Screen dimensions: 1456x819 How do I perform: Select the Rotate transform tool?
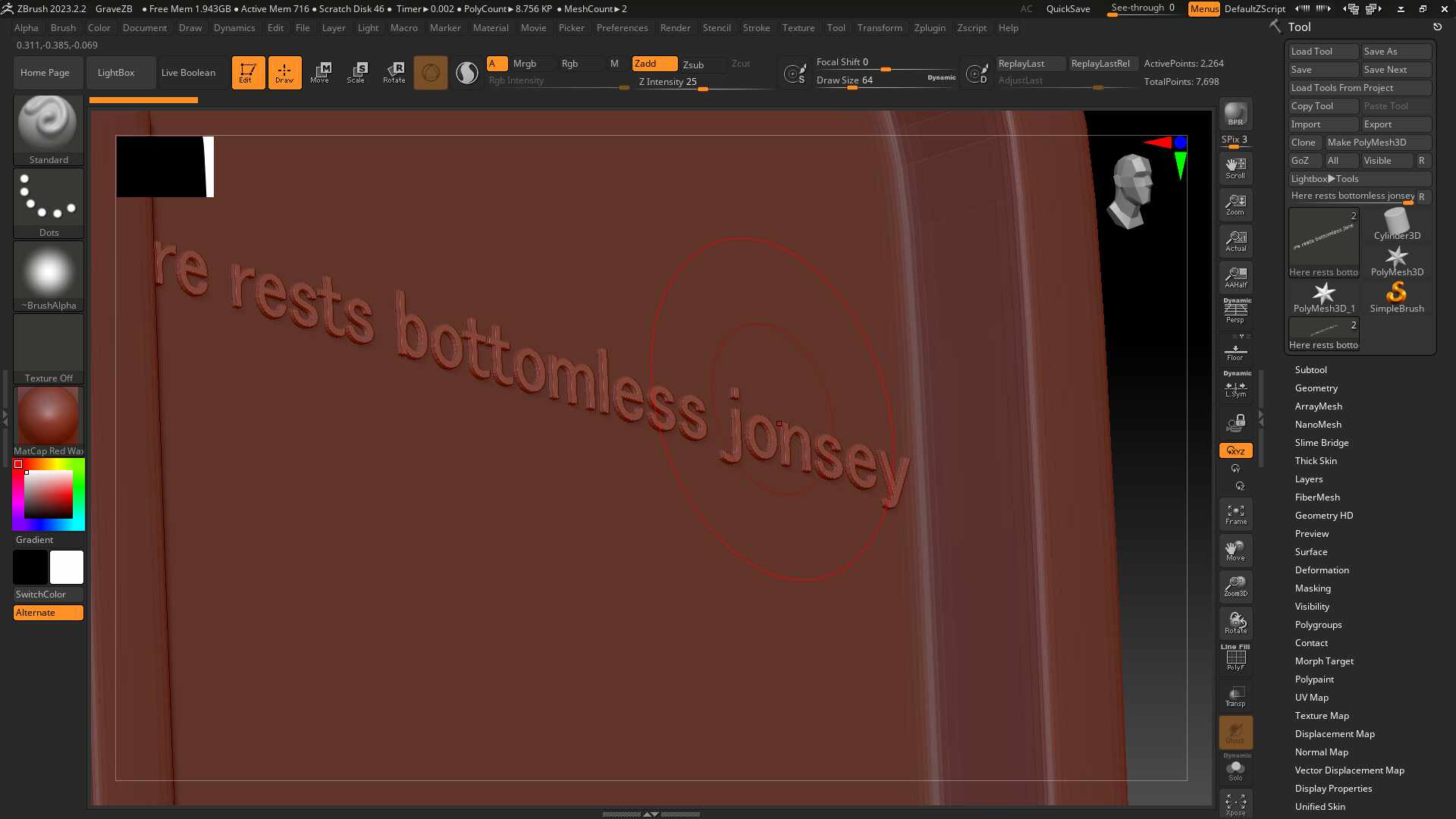click(394, 73)
